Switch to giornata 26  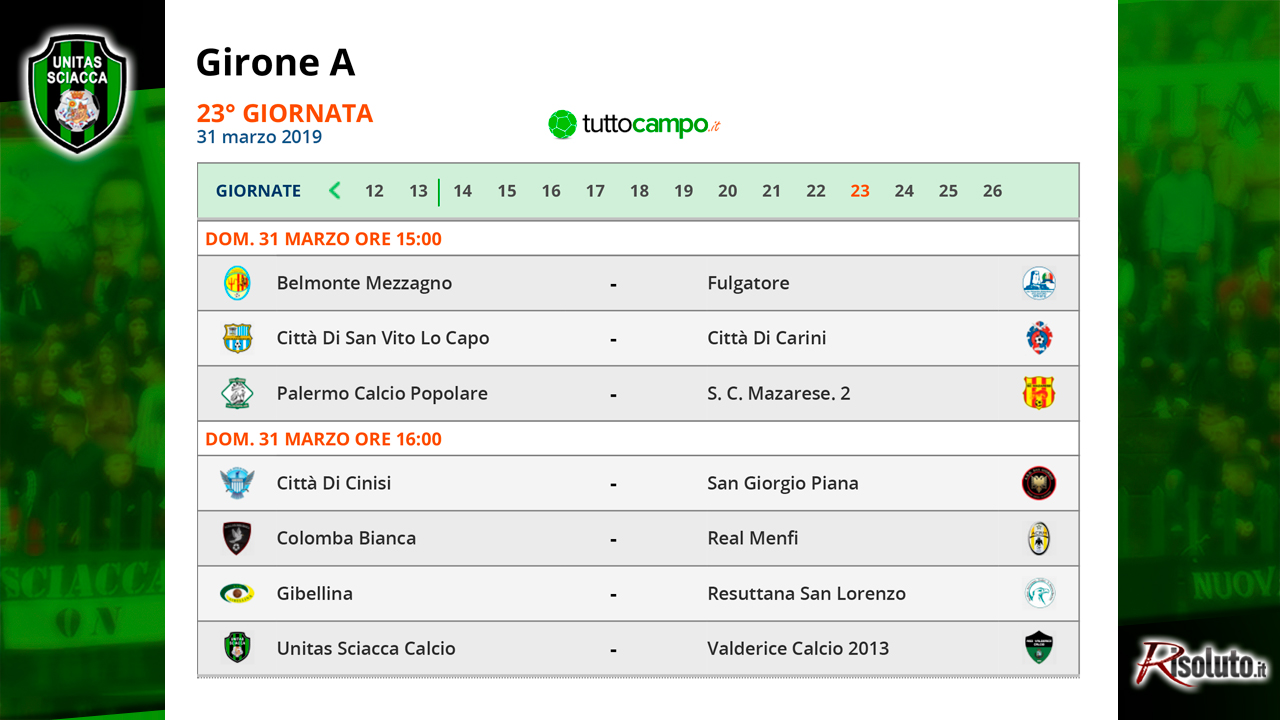(992, 191)
